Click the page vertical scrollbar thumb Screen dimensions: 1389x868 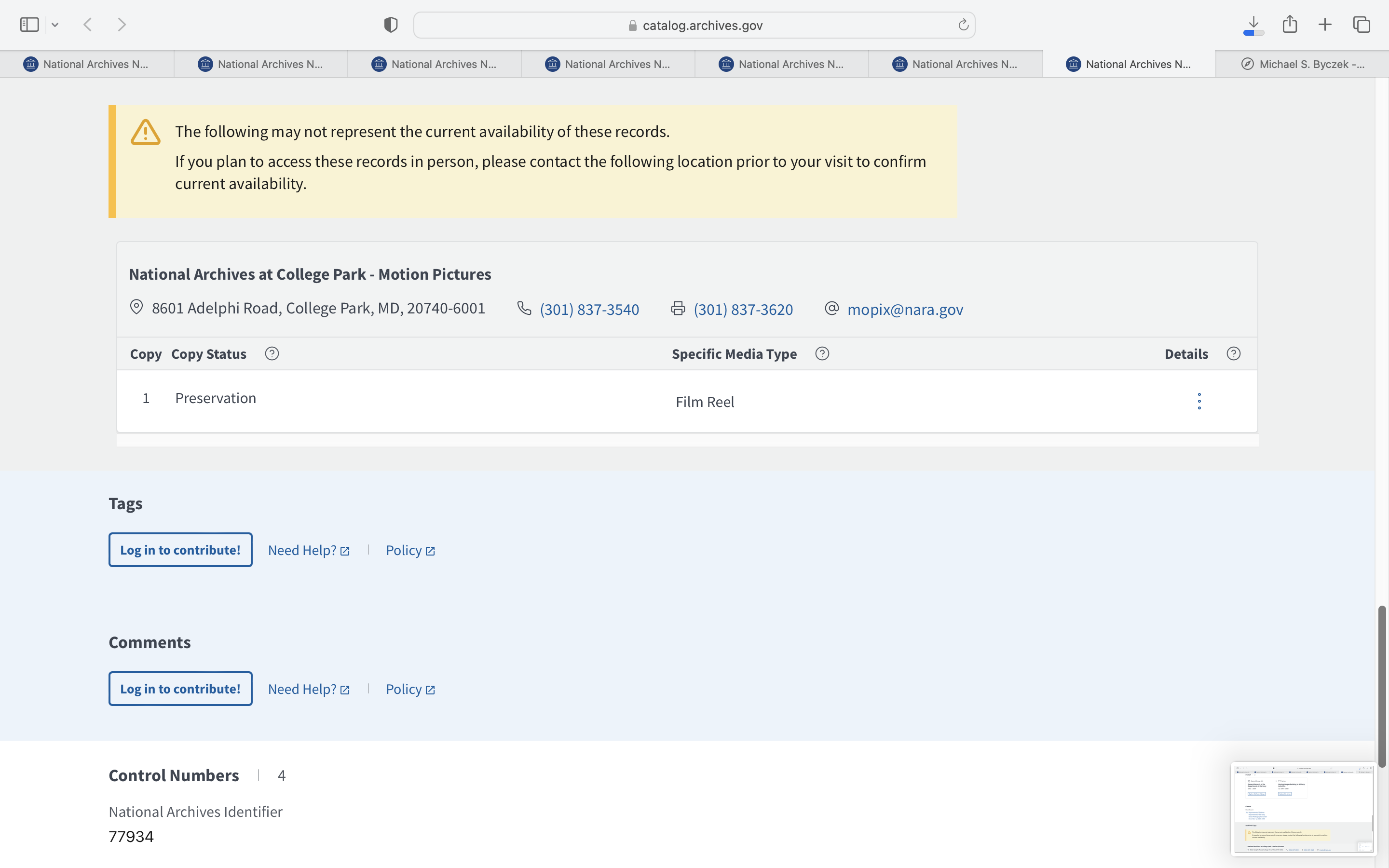click(1382, 686)
